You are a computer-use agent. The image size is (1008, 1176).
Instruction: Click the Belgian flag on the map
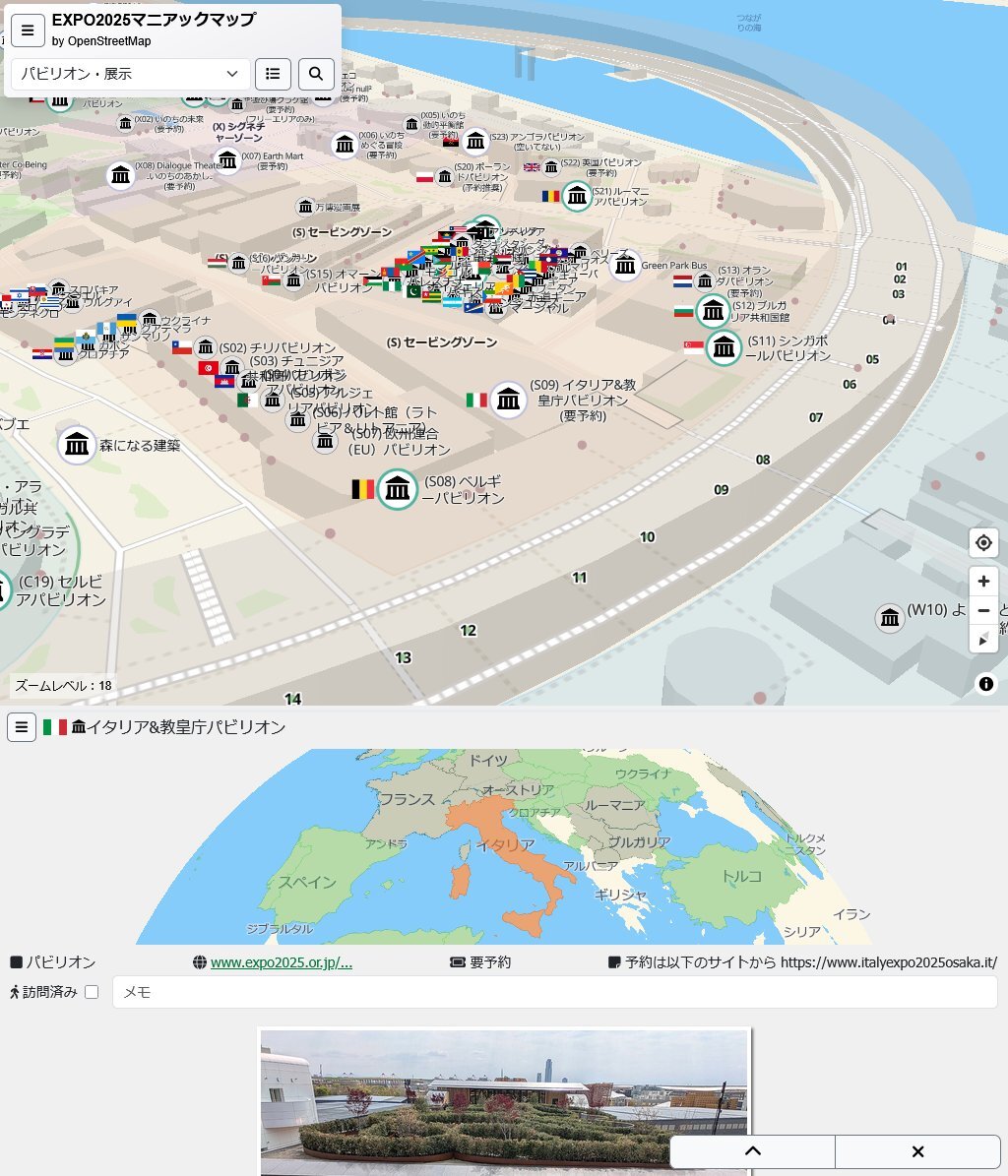[363, 489]
